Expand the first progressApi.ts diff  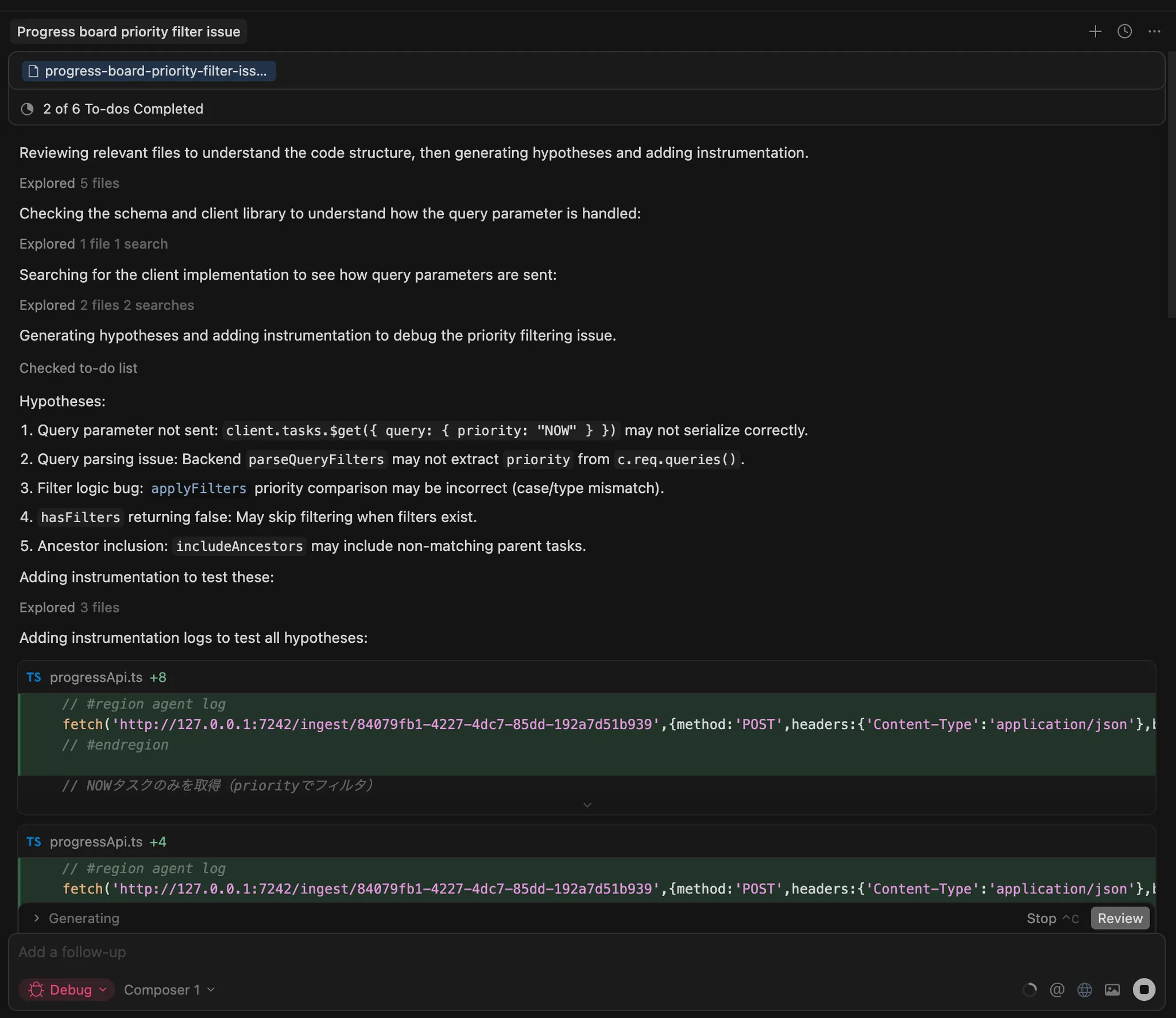587,805
